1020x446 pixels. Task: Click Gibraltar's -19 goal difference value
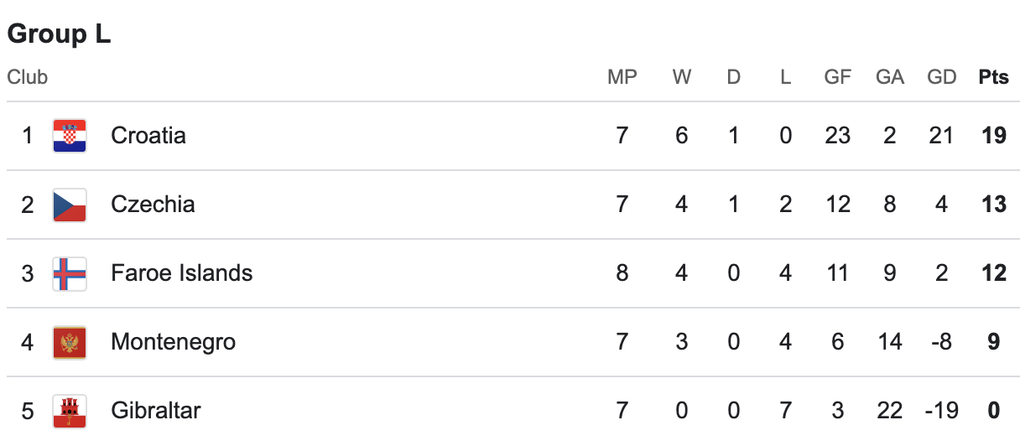coord(940,410)
